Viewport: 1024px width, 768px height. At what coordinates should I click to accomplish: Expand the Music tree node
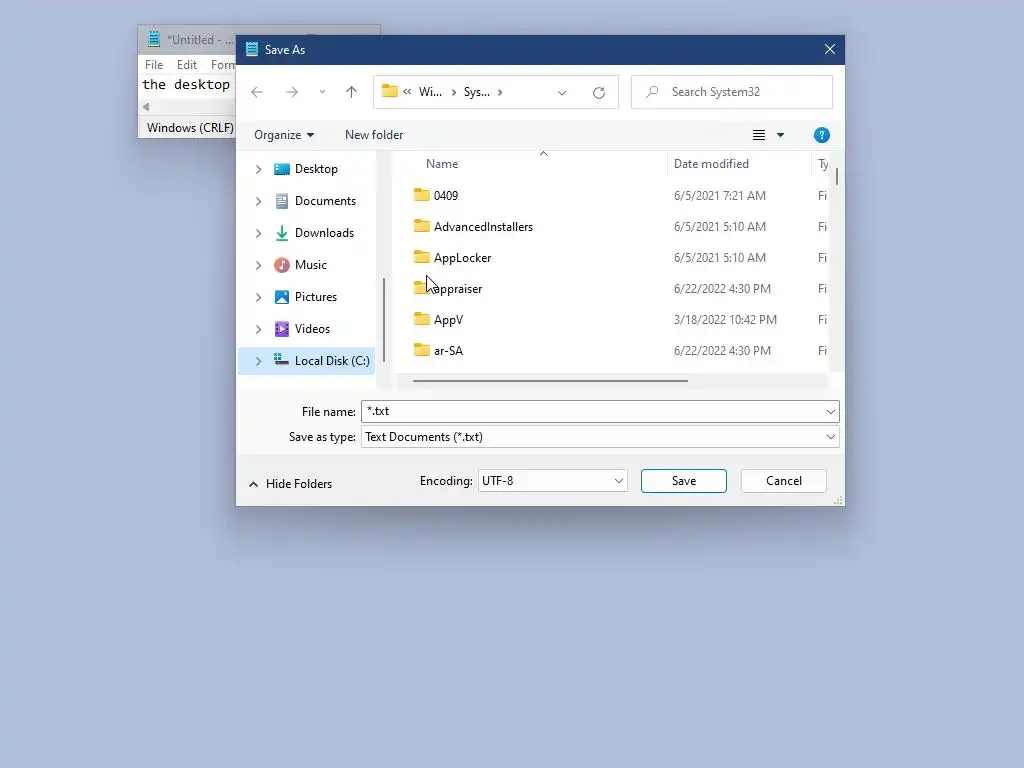[x=259, y=265]
